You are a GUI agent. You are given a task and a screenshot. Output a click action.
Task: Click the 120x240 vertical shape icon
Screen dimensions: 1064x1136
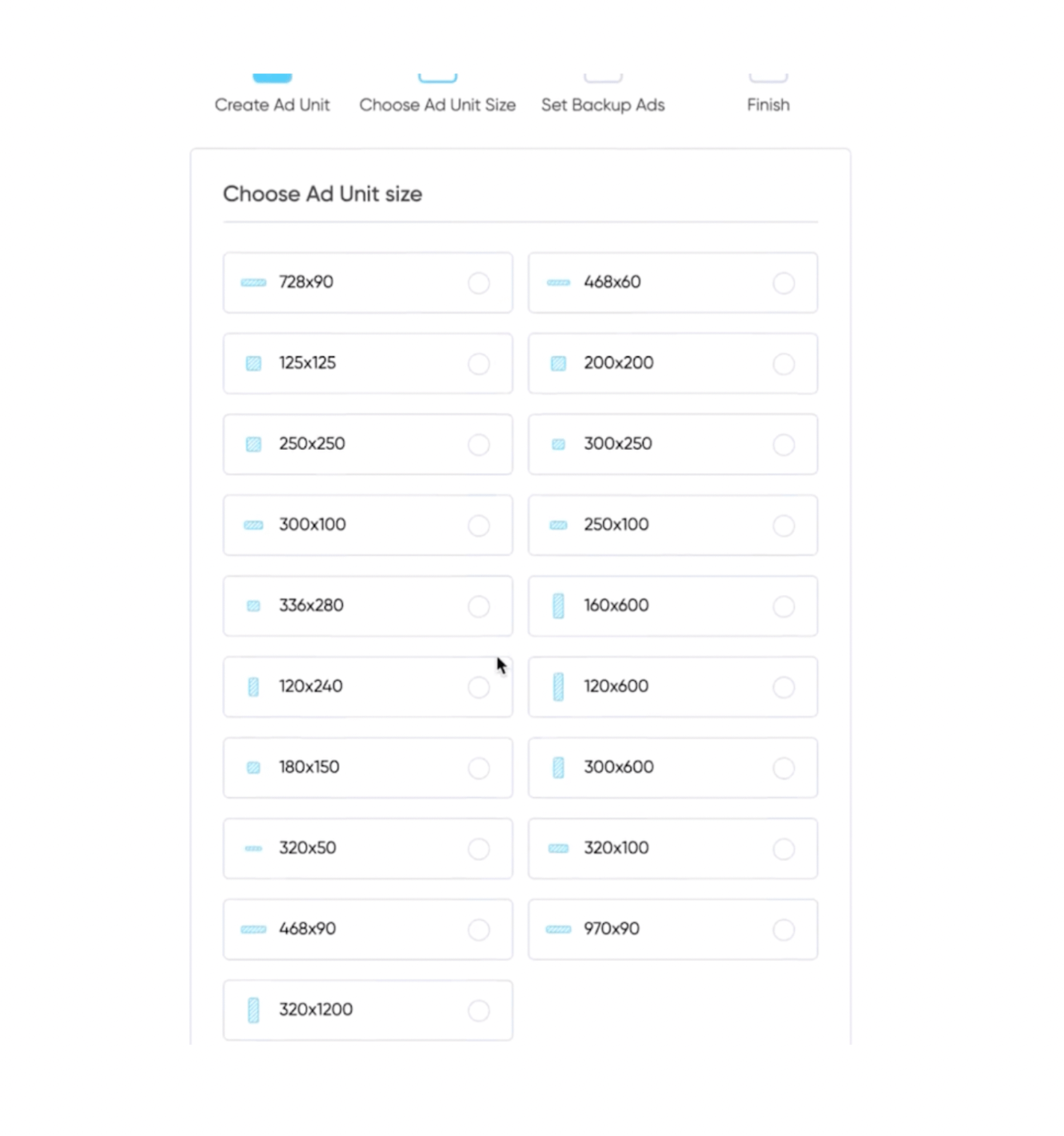253,687
